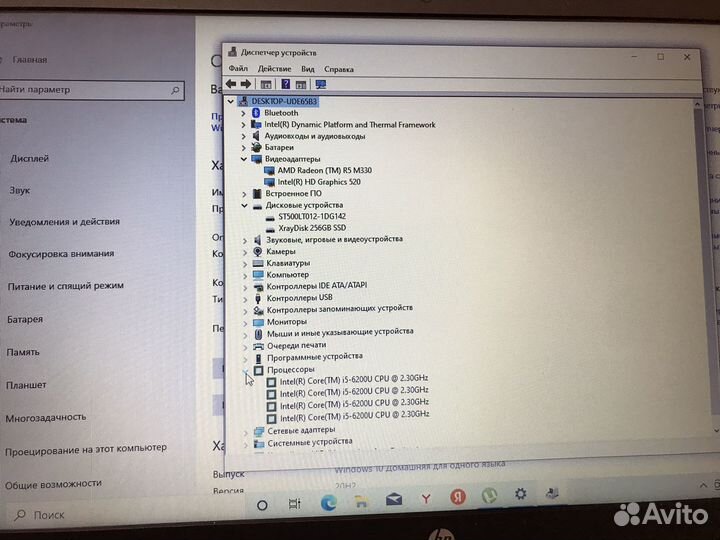
Task: Open the Вид menu
Action: coord(308,69)
